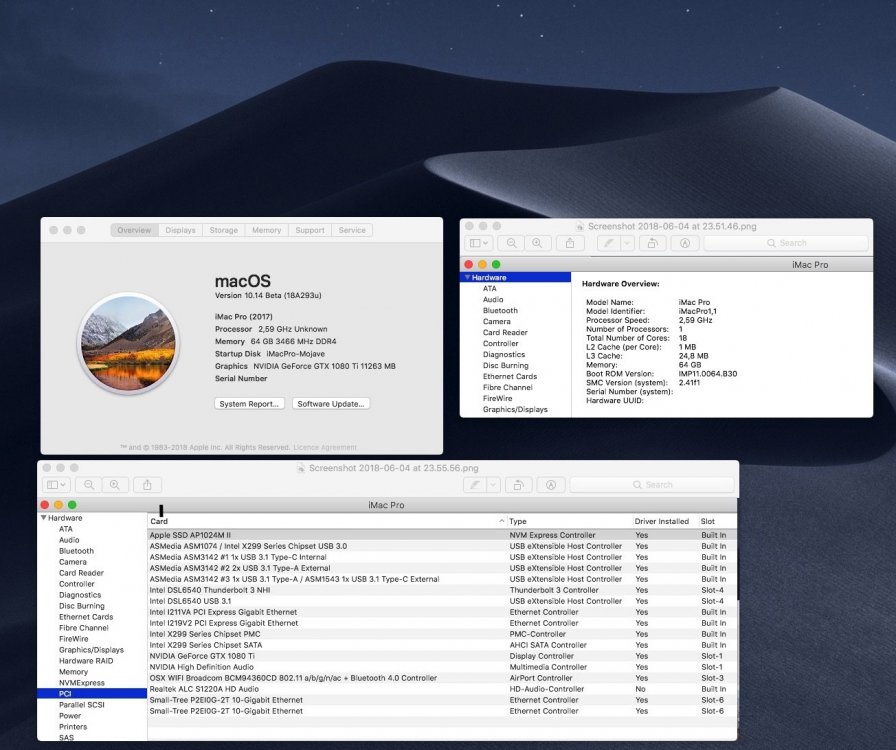This screenshot has height=750, width=896.
Task: Select Graphics/Displays in the upper iMac Pro sidebar
Action: click(x=515, y=409)
